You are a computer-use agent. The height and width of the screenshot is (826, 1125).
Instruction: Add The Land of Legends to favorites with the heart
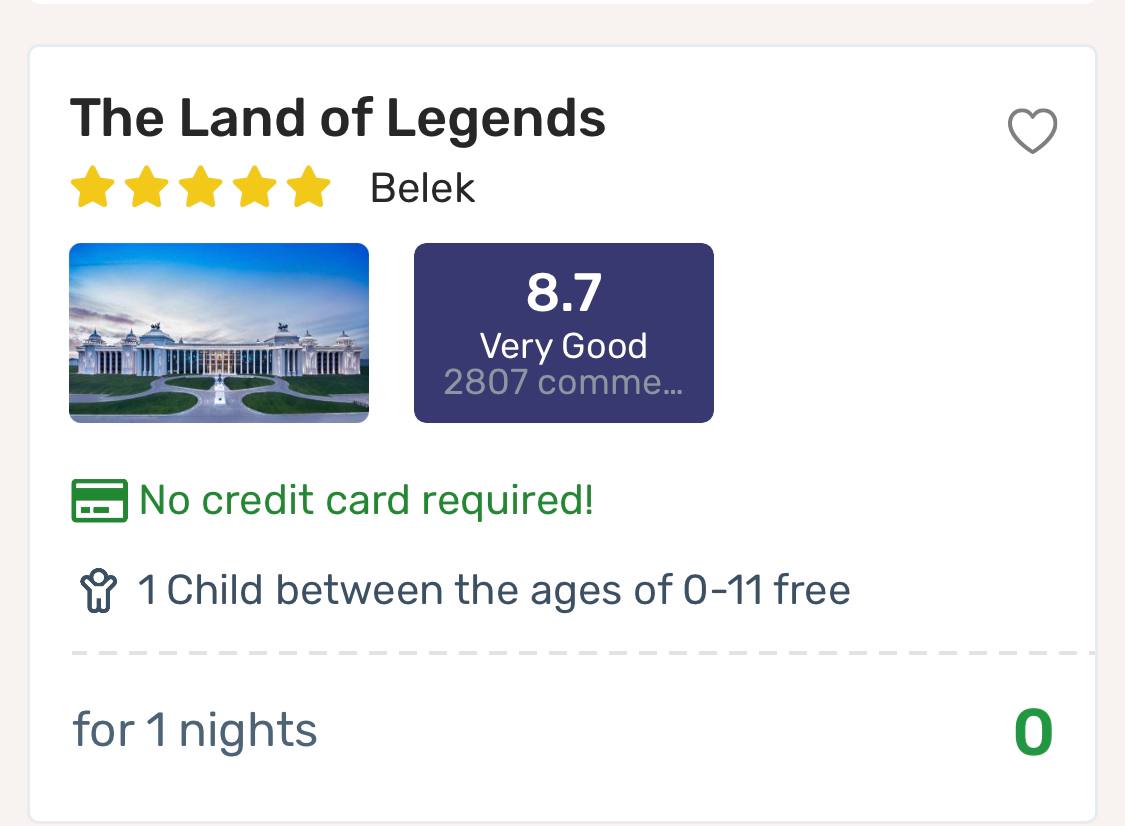pos(1032,131)
